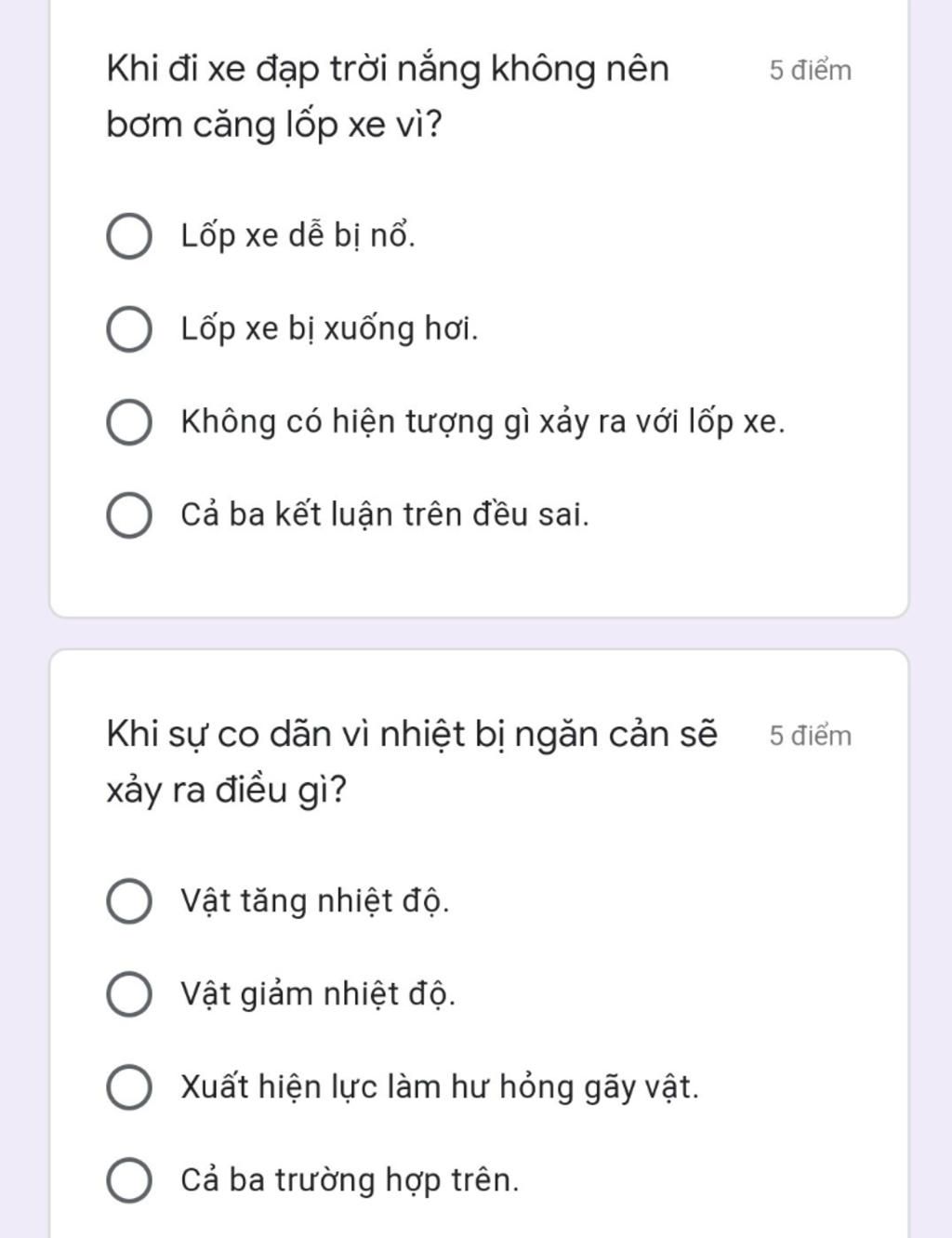Click question title about 'sự co dãn vì nhiệt'
Viewport: 952px width, 1238px height.
[x=412, y=762]
